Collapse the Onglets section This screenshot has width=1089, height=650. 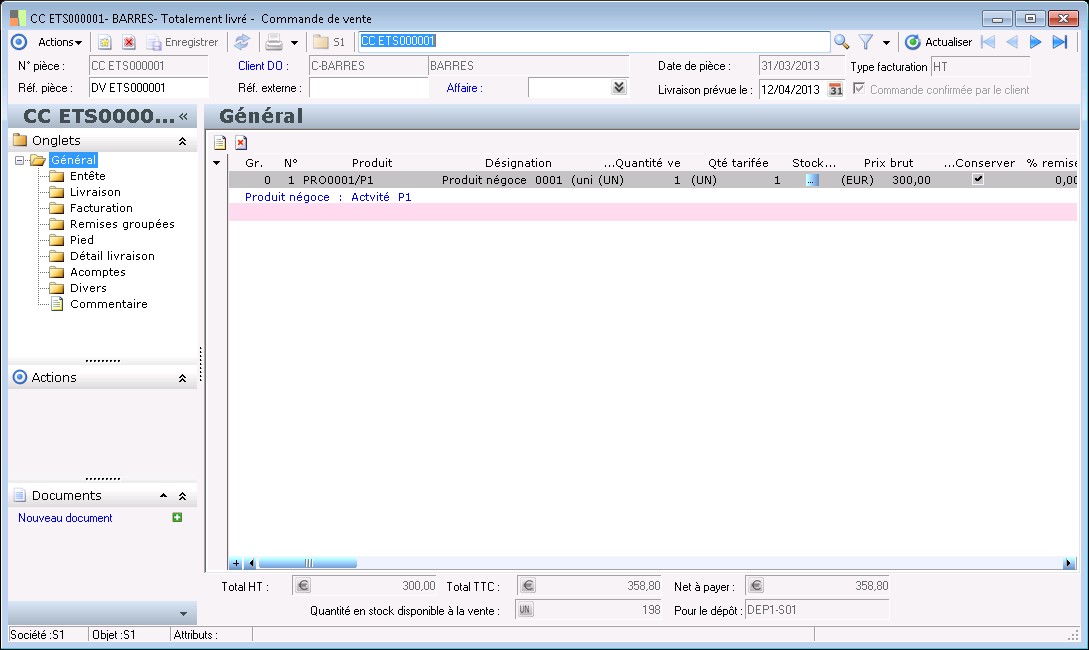(x=182, y=141)
